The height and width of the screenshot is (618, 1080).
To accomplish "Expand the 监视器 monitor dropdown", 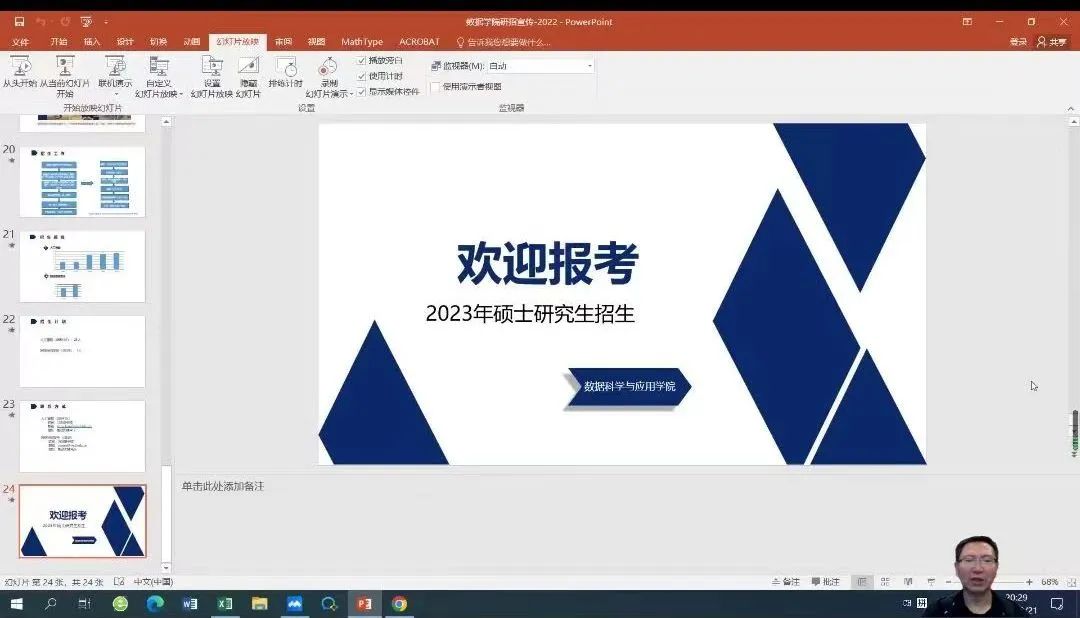I will pyautogui.click(x=589, y=66).
